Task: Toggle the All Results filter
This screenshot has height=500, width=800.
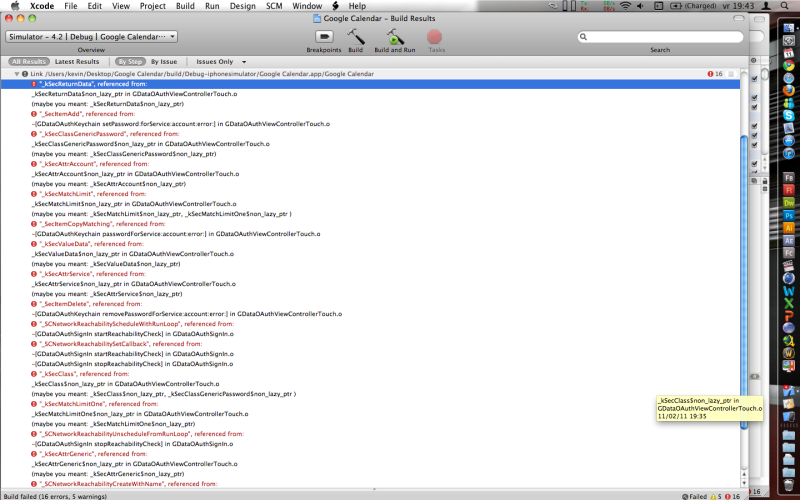Action: [x=27, y=61]
